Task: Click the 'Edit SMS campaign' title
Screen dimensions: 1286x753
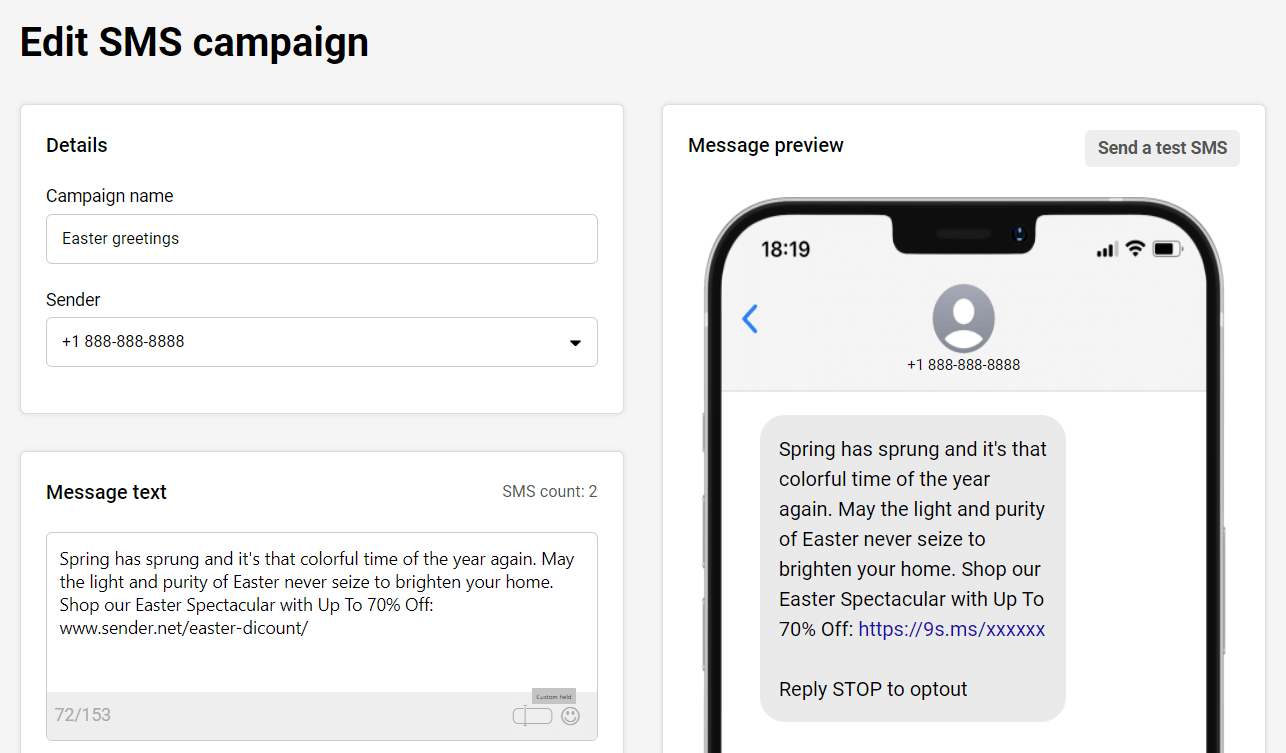Action: coord(195,43)
